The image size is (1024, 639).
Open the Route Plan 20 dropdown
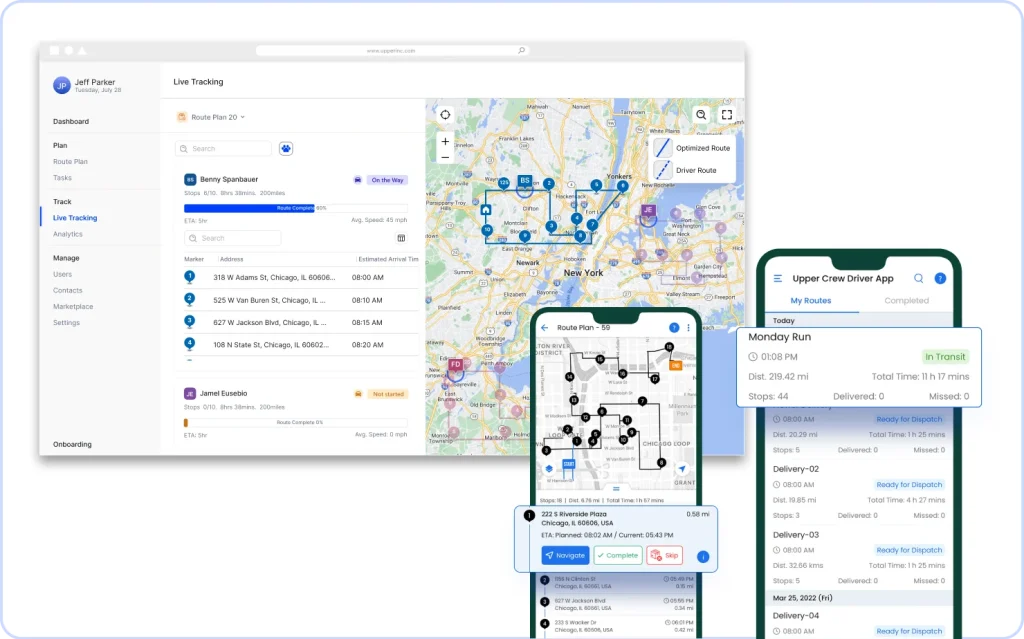pyautogui.click(x=211, y=117)
